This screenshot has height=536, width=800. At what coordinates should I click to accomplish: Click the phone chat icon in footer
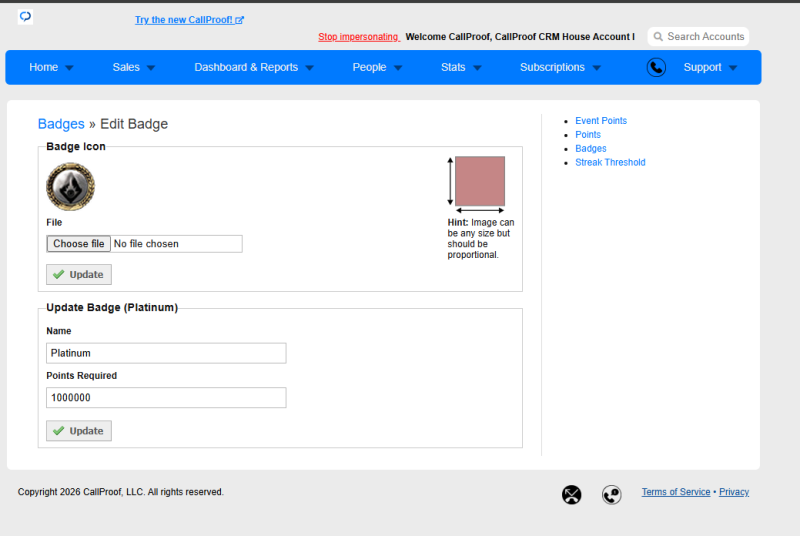point(611,494)
